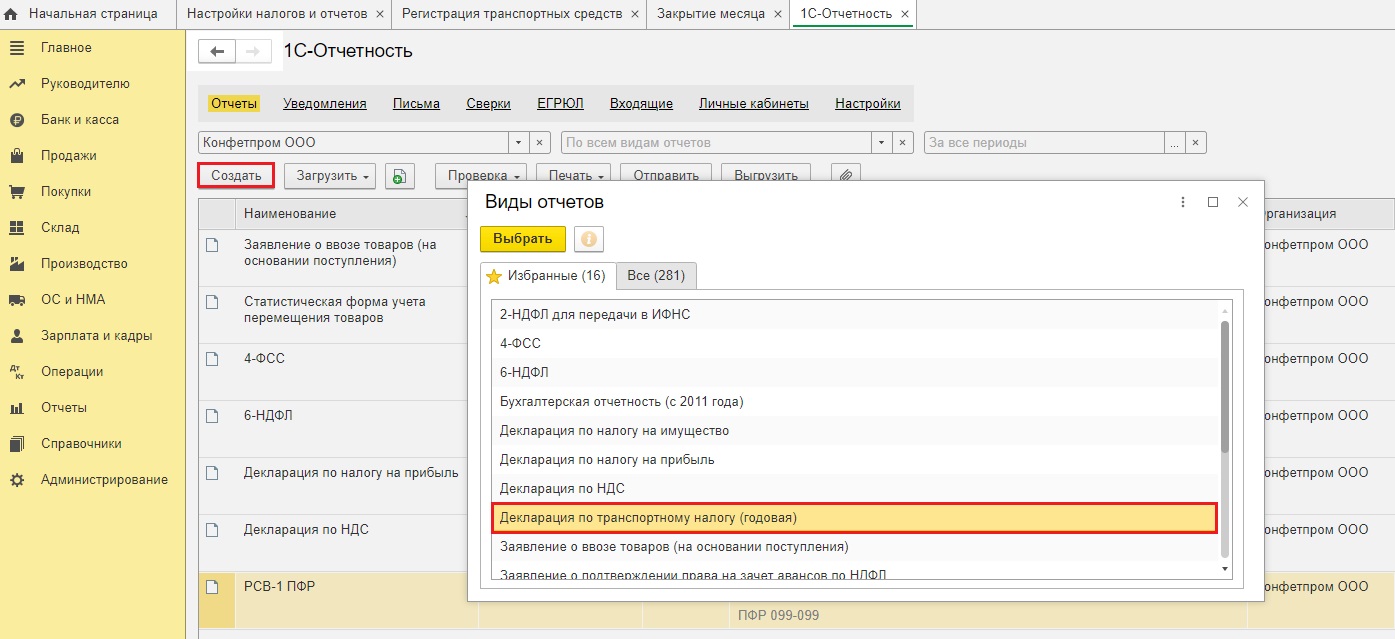Click the green plus document icon in toolbar
Screen dimensions: 1395x639
[x=399, y=176]
